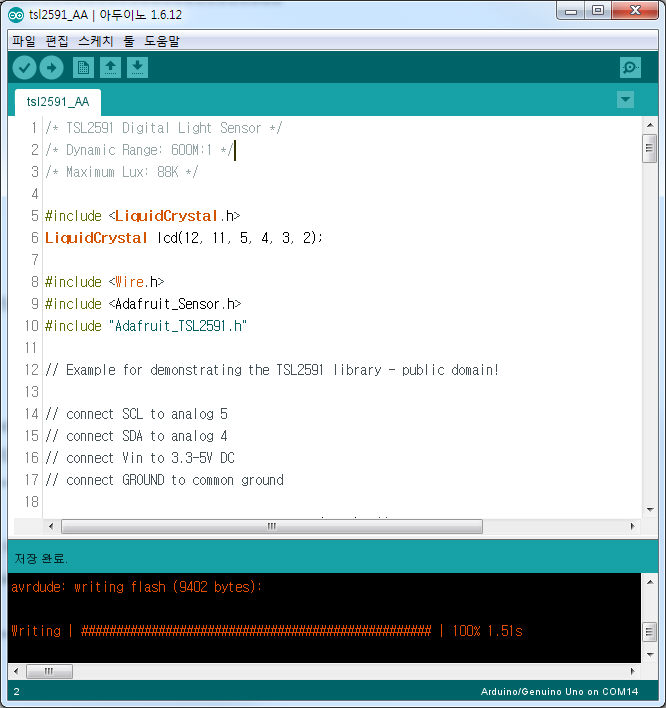Click the editor vertical scrollbar thumb
666x708 pixels.
point(649,148)
